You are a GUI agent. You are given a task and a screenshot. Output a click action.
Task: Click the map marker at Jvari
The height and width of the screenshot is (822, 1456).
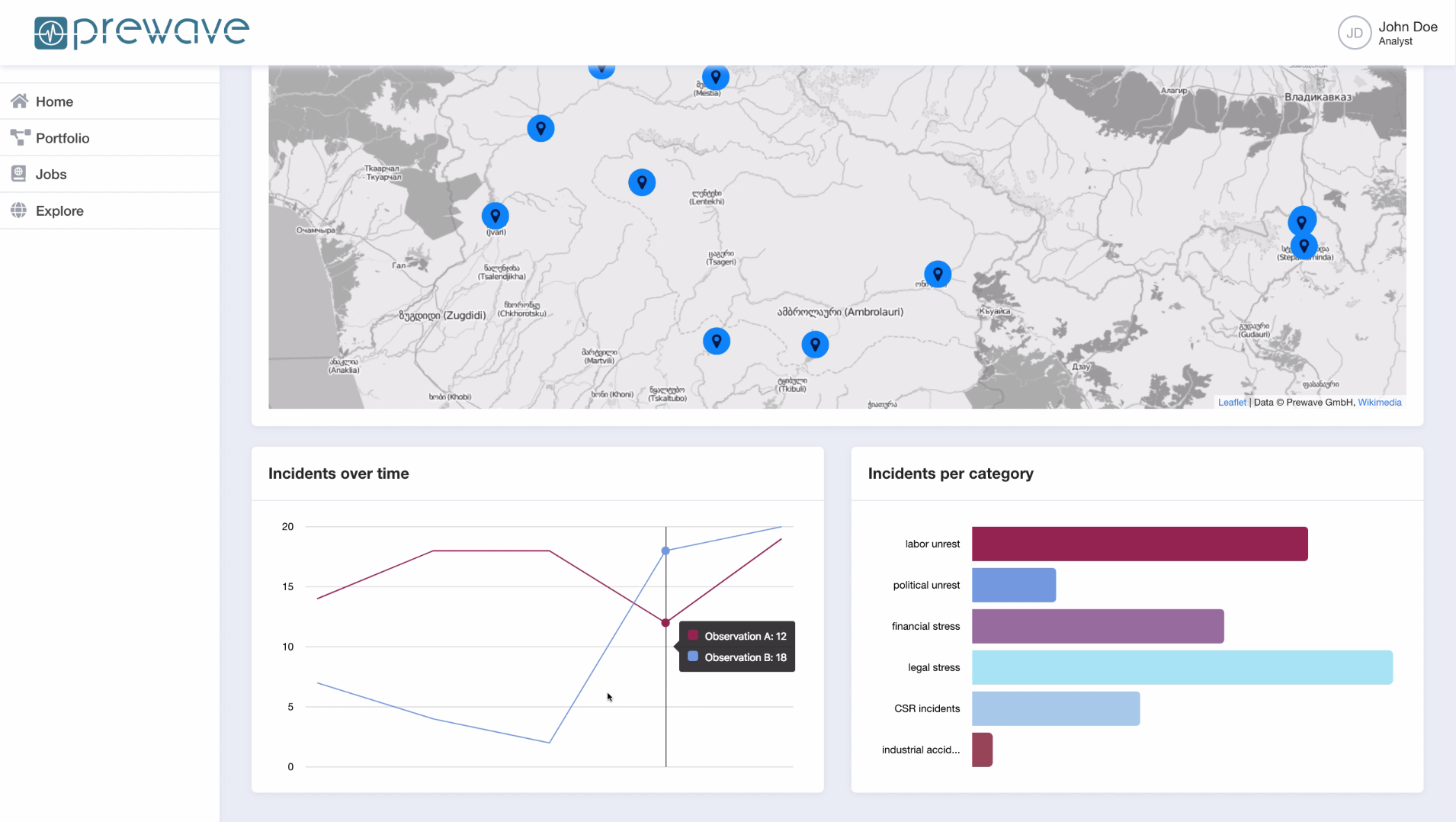(495, 216)
